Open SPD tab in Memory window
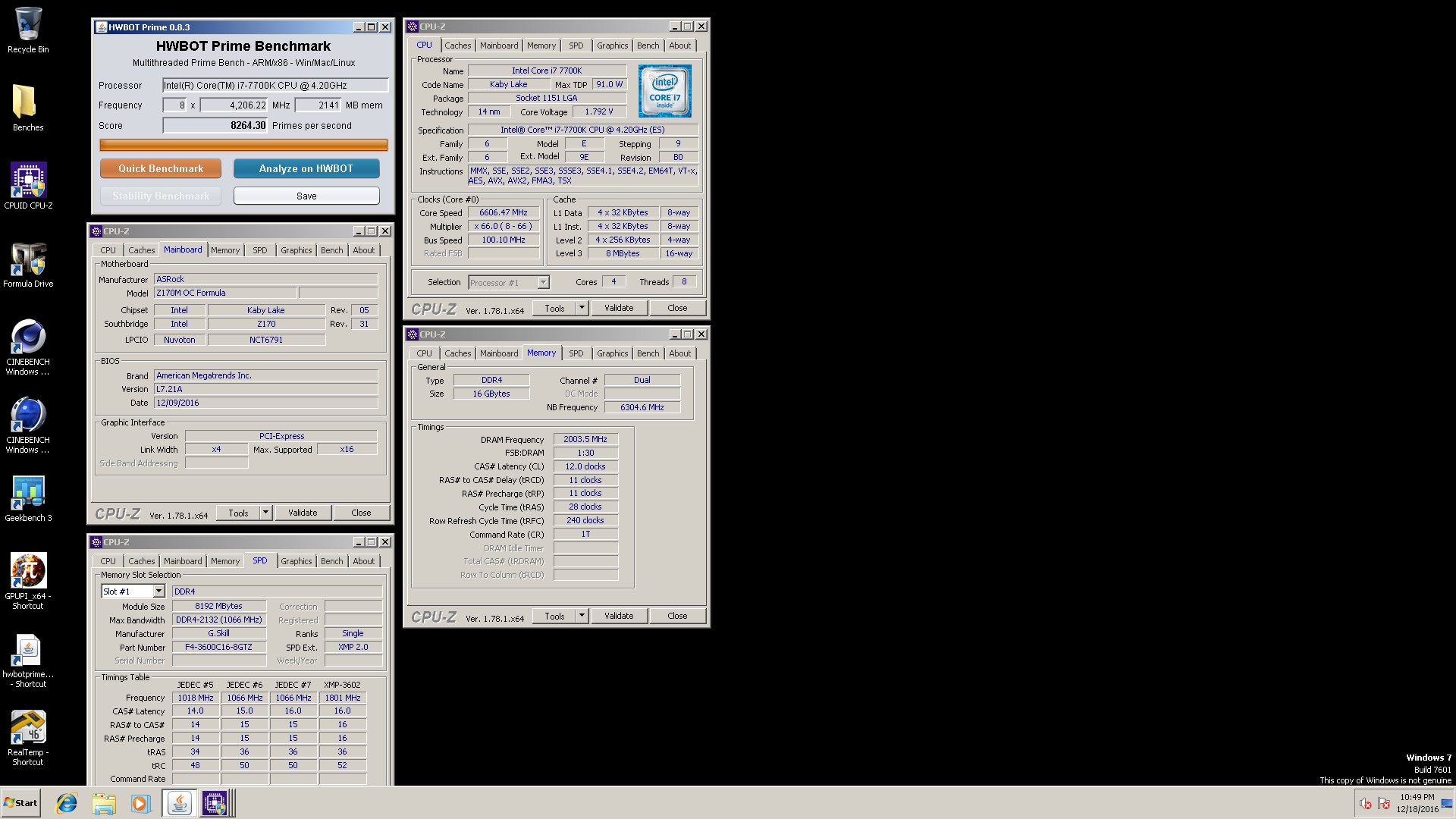This screenshot has height=819, width=1456. coord(576,353)
